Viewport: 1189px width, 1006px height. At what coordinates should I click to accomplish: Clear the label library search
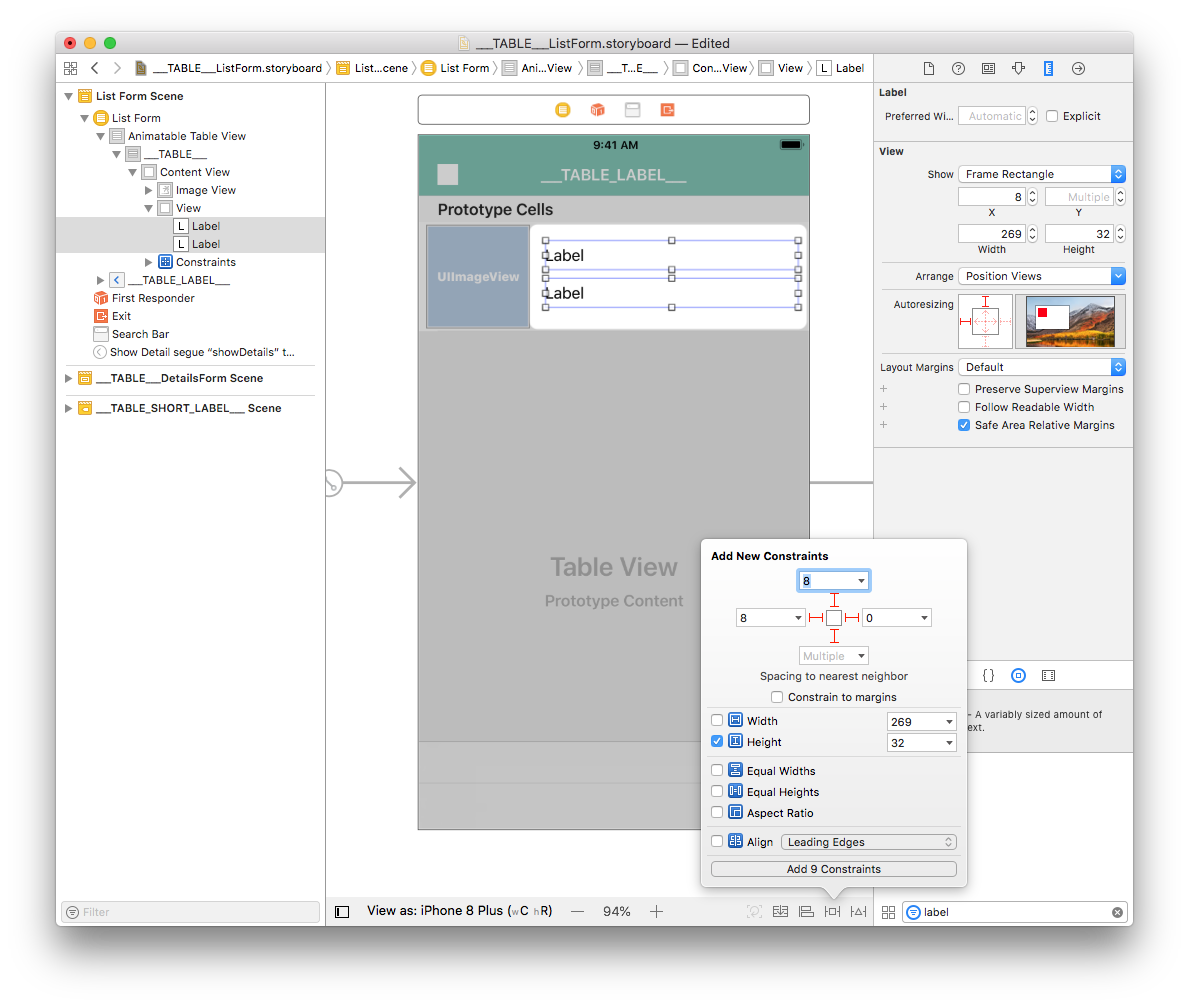pos(1117,912)
